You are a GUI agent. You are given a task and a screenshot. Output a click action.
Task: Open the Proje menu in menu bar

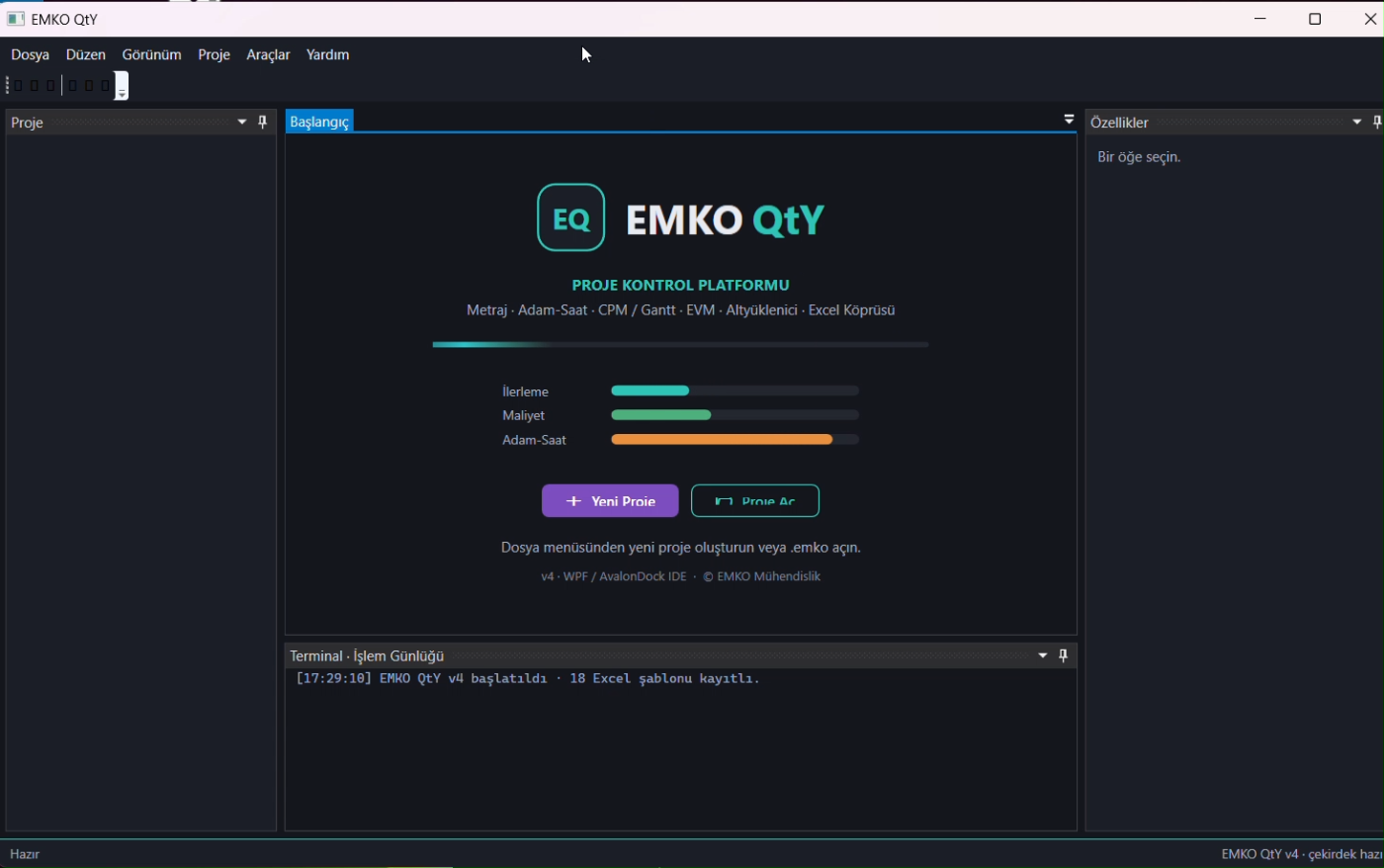[214, 54]
